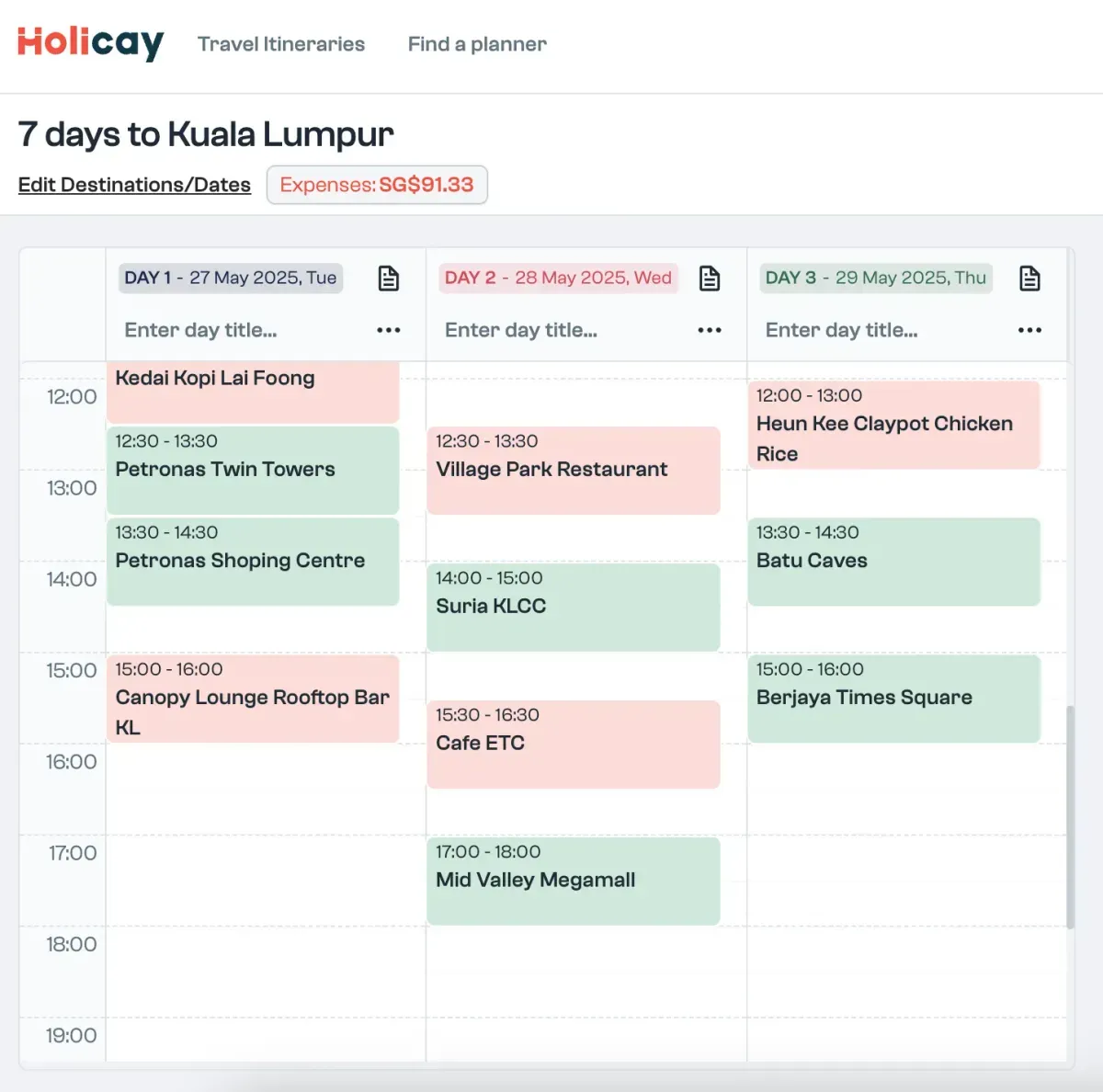Open the Kedai Kopi Lai Foong event
The height and width of the screenshot is (1092, 1103).
click(x=253, y=392)
